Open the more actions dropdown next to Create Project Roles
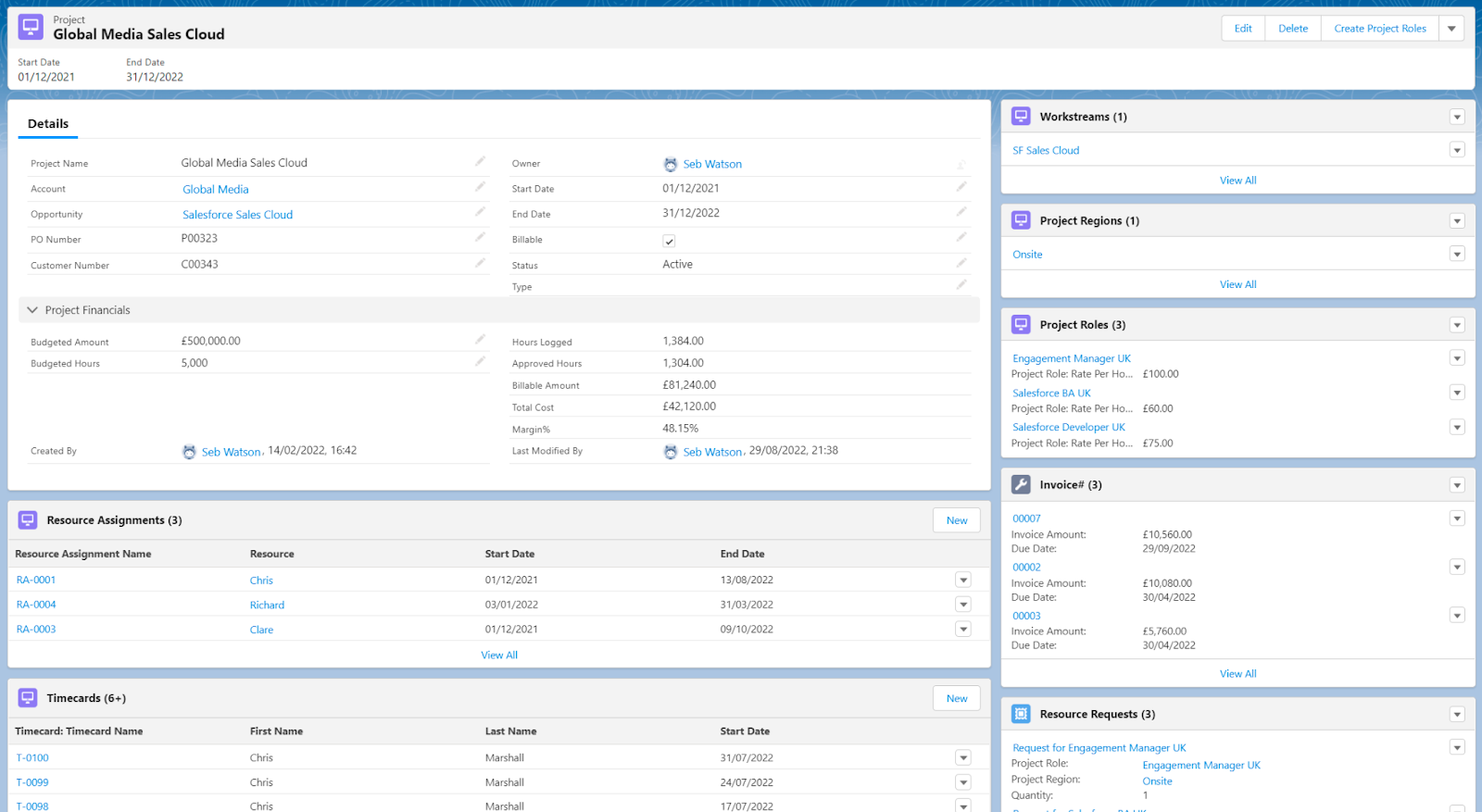Viewport: 1482px width, 812px height. coord(1451,29)
